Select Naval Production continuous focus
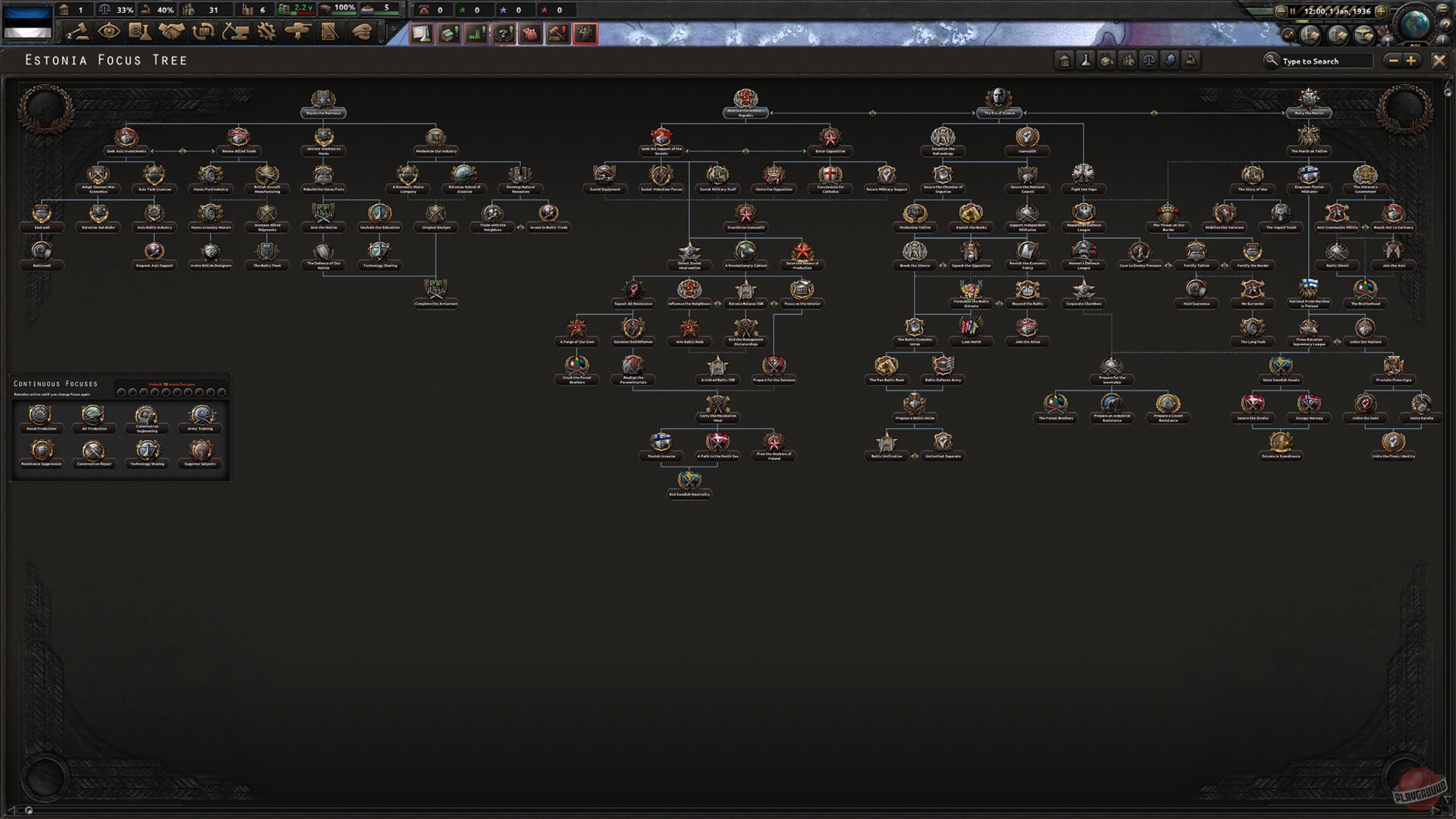This screenshot has height=819, width=1456. [40, 416]
